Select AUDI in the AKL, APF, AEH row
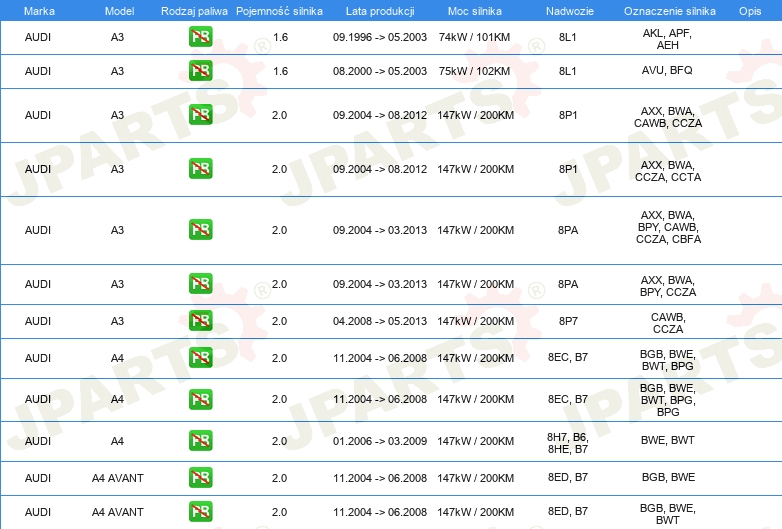 (x=38, y=37)
